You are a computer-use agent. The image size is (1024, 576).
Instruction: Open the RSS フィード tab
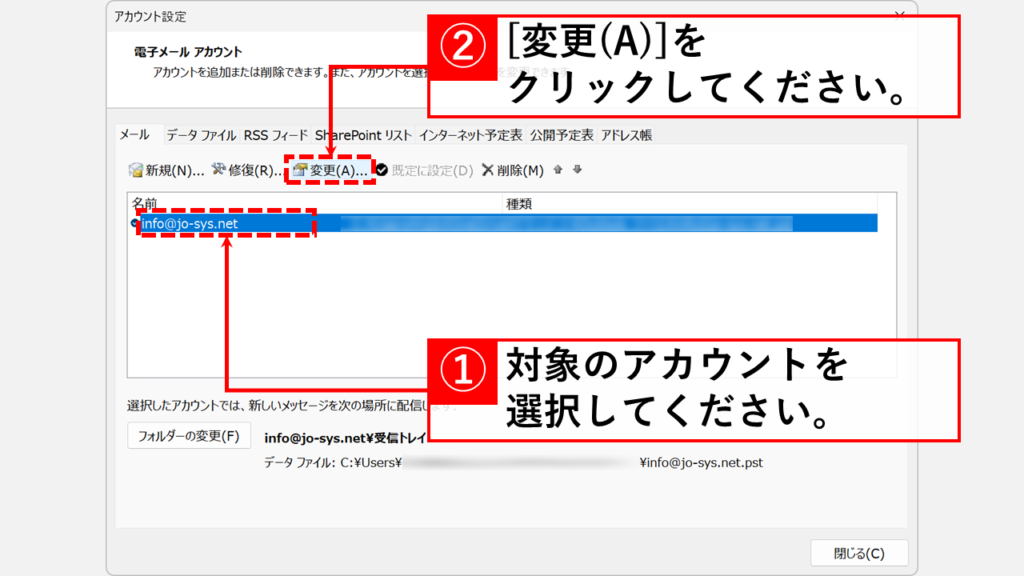(x=276, y=135)
